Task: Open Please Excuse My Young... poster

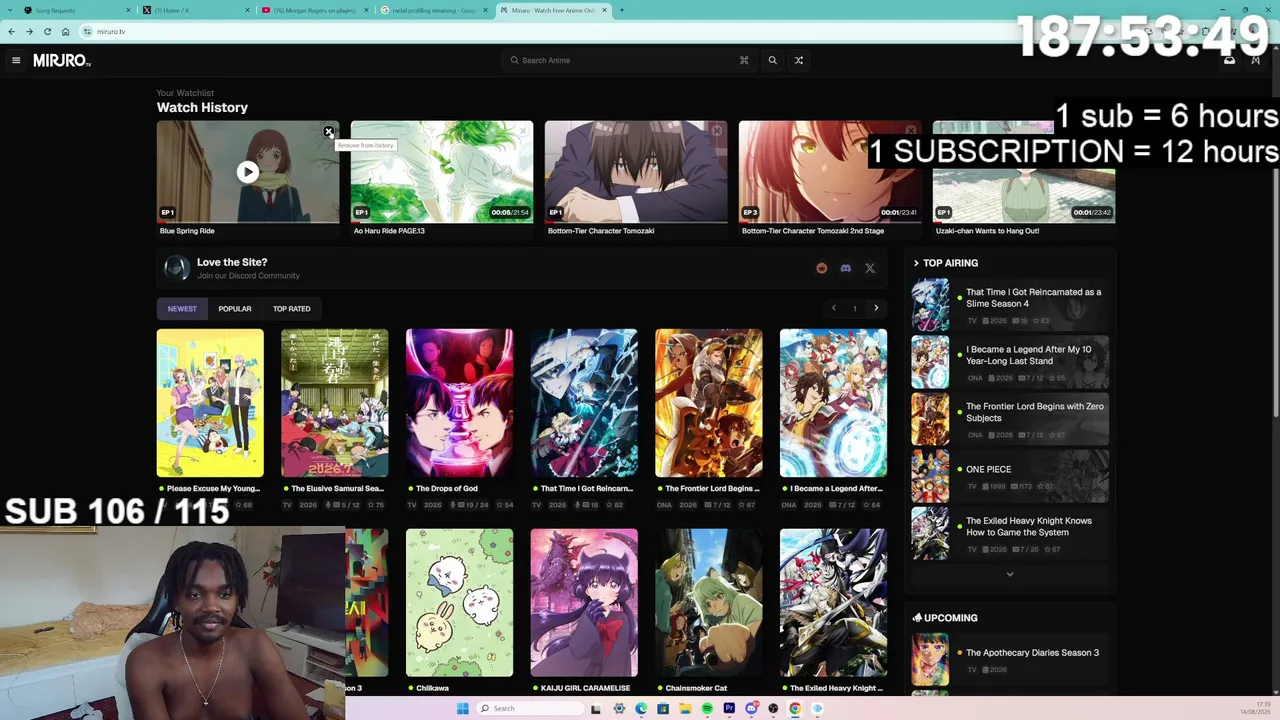Action: click(x=210, y=403)
